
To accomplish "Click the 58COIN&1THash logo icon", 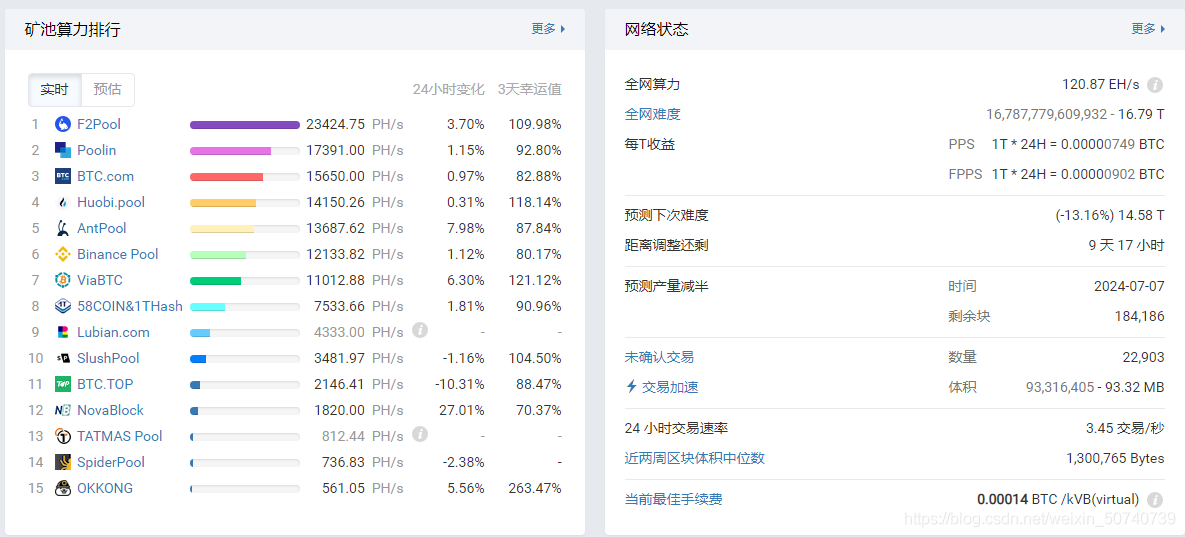I will point(63,306).
